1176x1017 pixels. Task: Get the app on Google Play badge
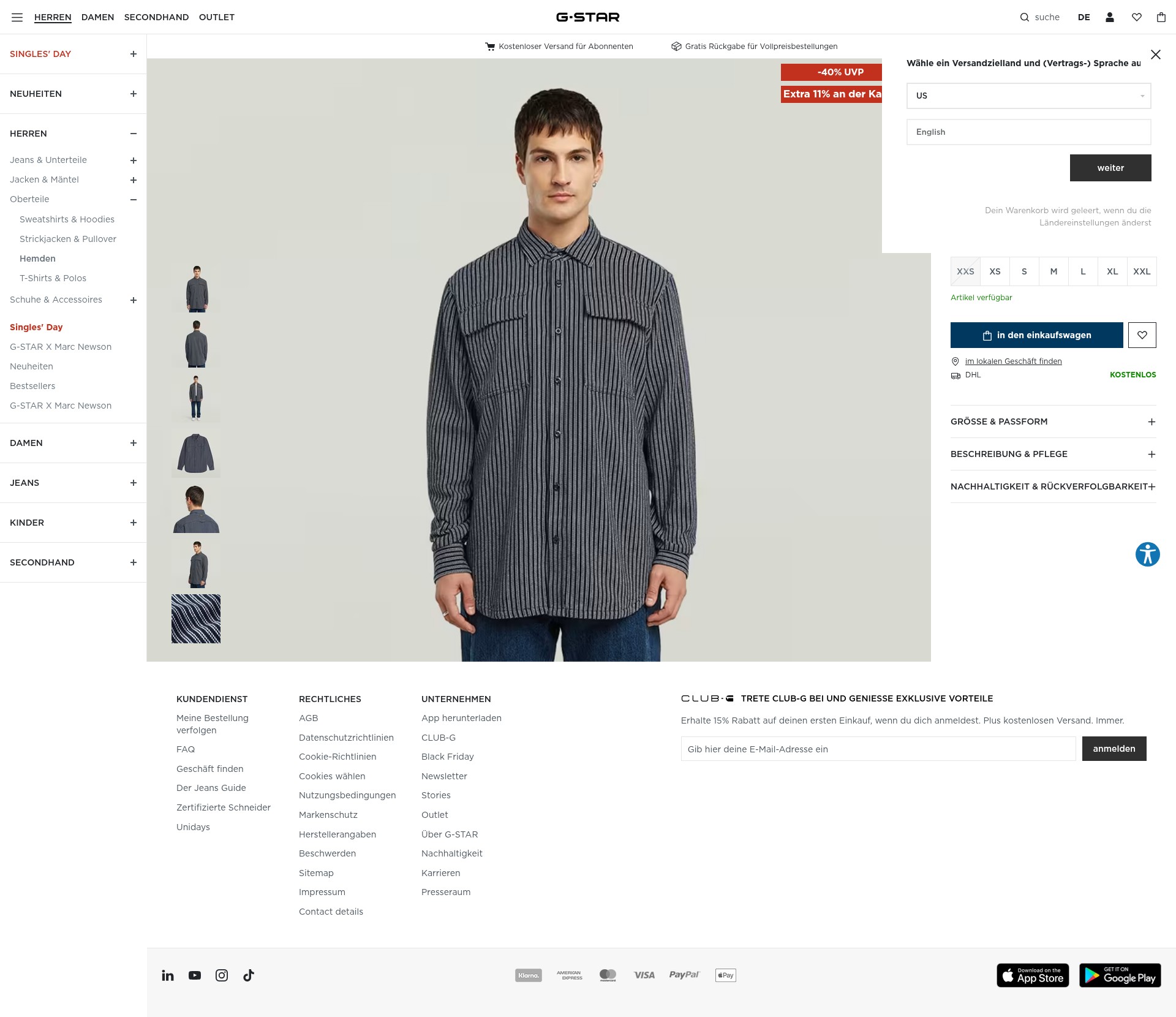click(1120, 975)
